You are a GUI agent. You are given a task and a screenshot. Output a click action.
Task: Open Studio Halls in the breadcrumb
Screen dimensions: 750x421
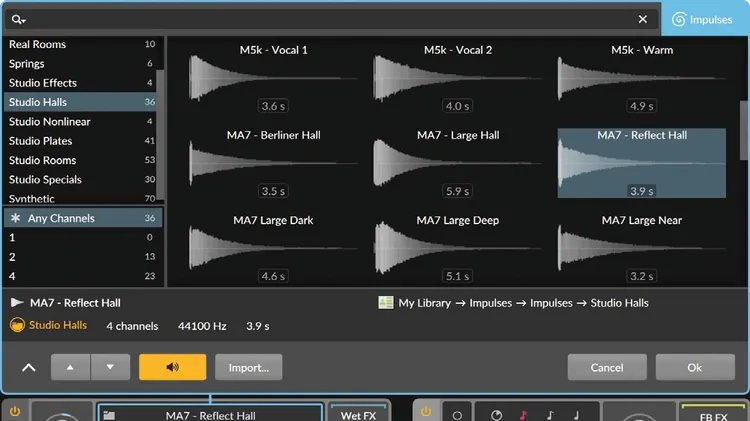(x=619, y=303)
